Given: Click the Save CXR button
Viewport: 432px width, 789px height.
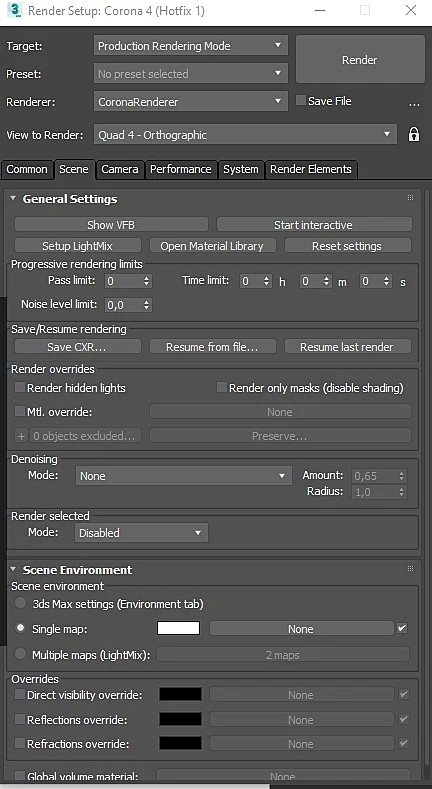Looking at the screenshot, I should [x=78, y=347].
